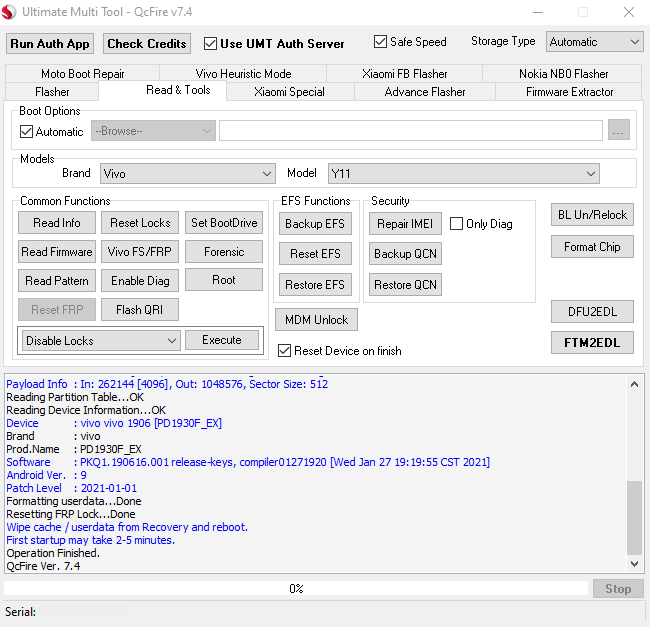The width and height of the screenshot is (650, 627).
Task: Select the Flasher tab
Action: point(52,92)
